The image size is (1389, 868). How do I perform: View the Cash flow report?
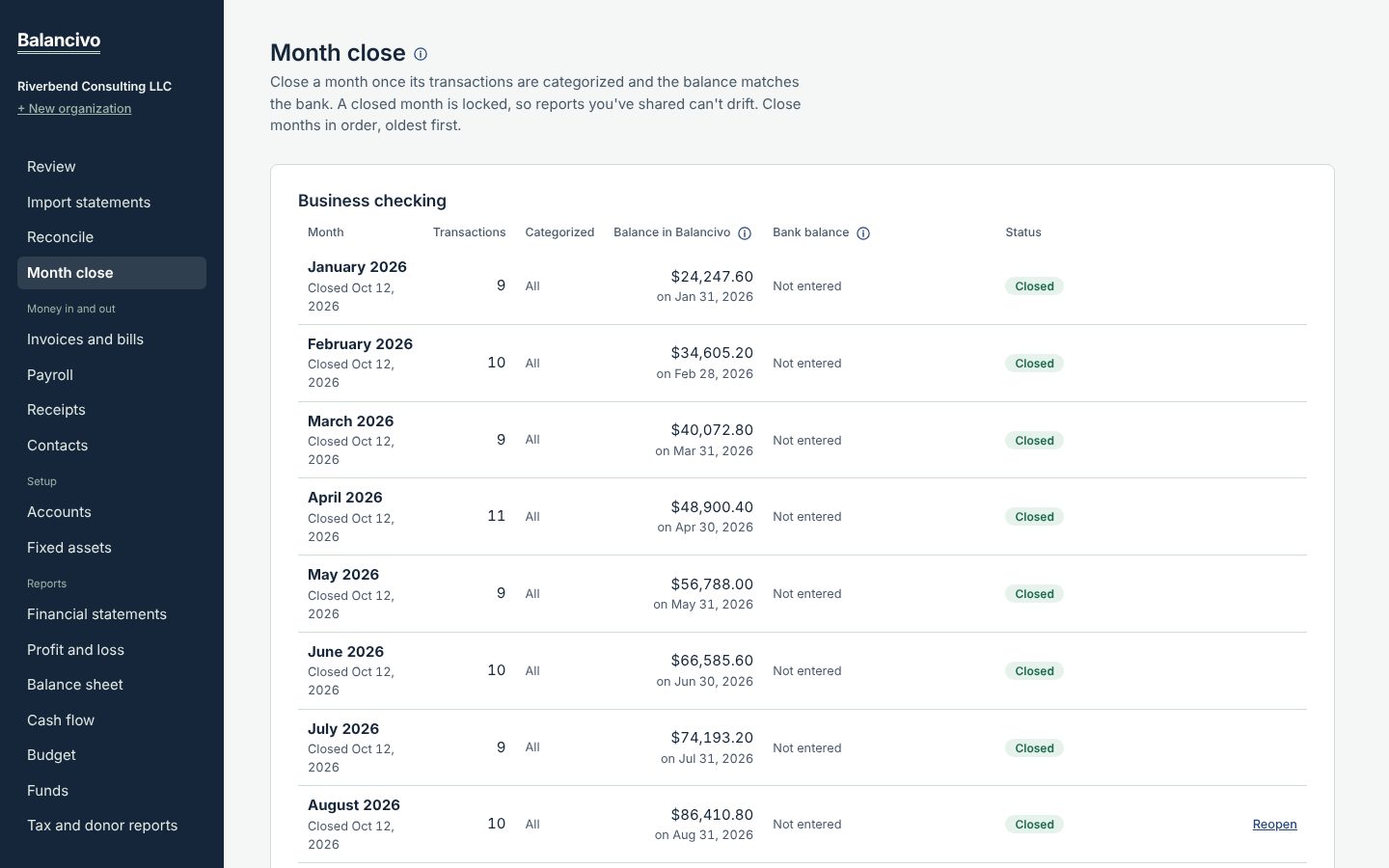pos(112,720)
